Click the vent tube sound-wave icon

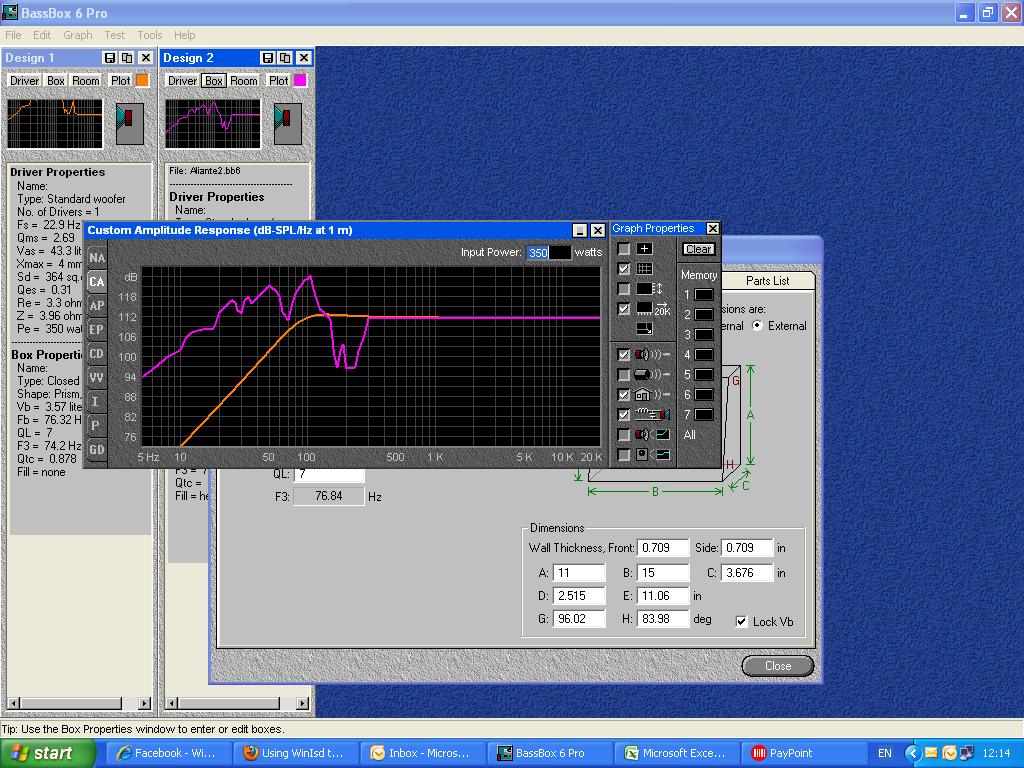tap(652, 375)
